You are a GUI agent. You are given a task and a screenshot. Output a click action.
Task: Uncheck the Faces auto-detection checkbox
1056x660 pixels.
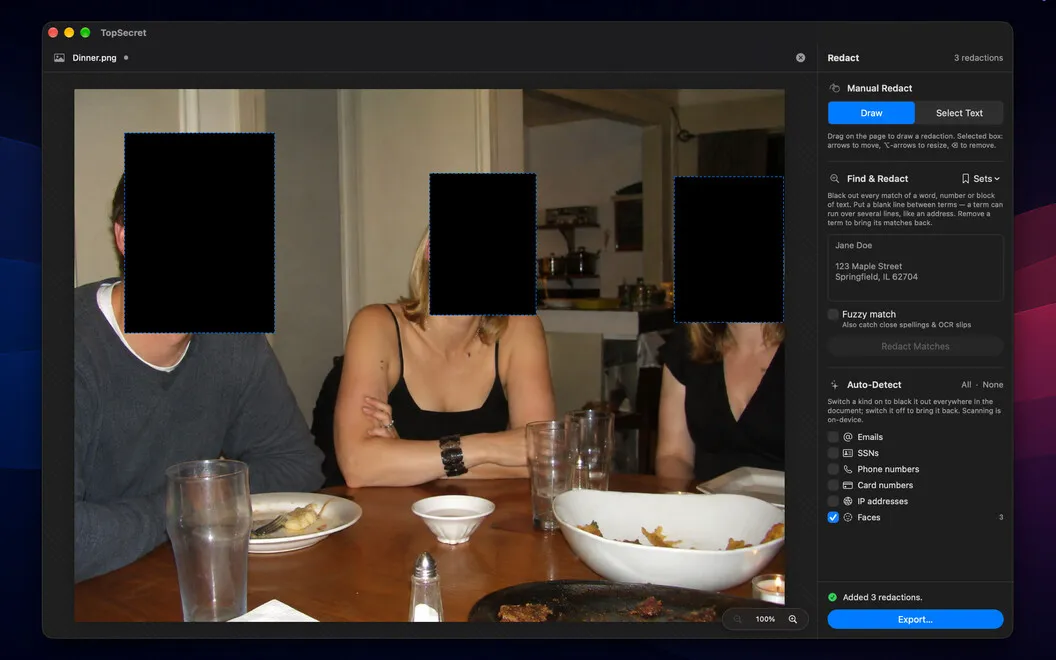click(833, 517)
